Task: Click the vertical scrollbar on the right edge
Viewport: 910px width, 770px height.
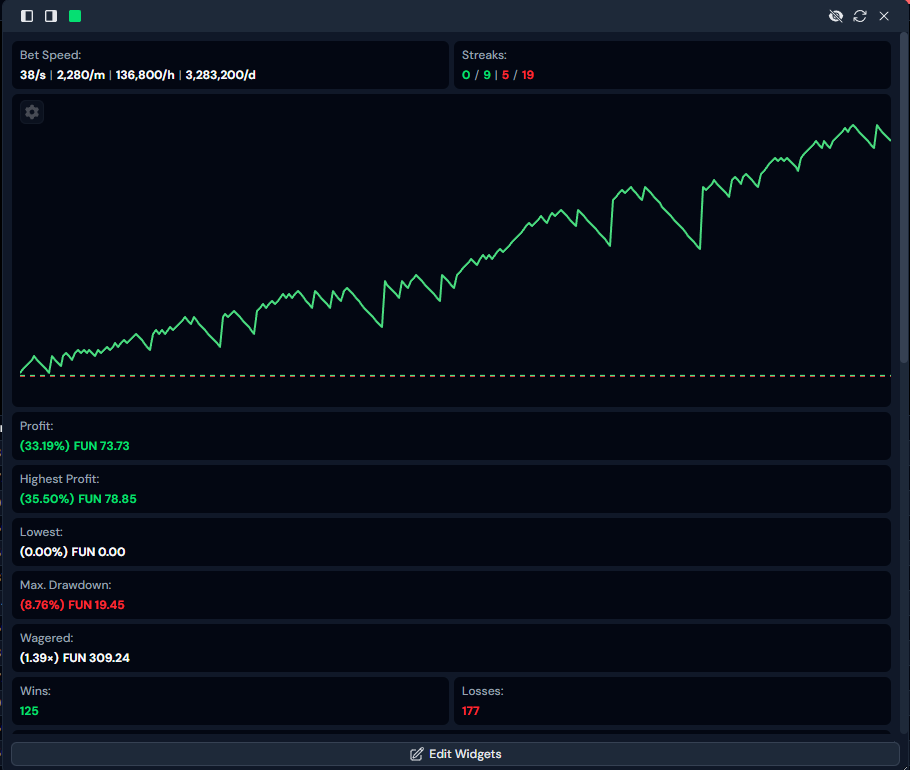Action: pyautogui.click(x=904, y=200)
